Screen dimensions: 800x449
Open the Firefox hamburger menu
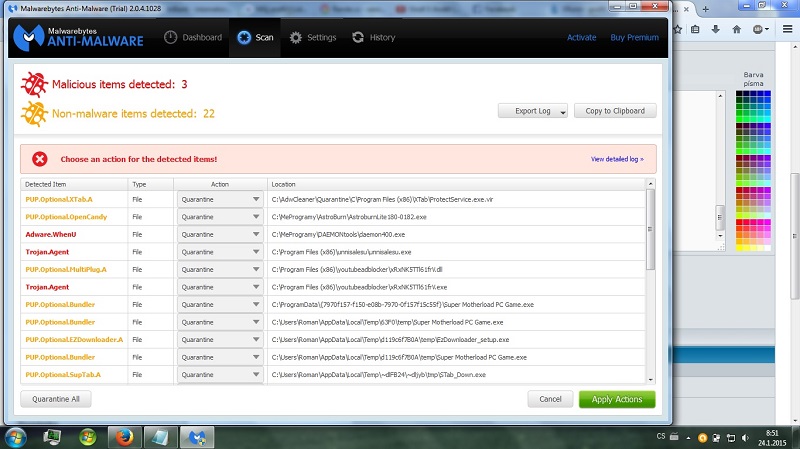coord(787,30)
